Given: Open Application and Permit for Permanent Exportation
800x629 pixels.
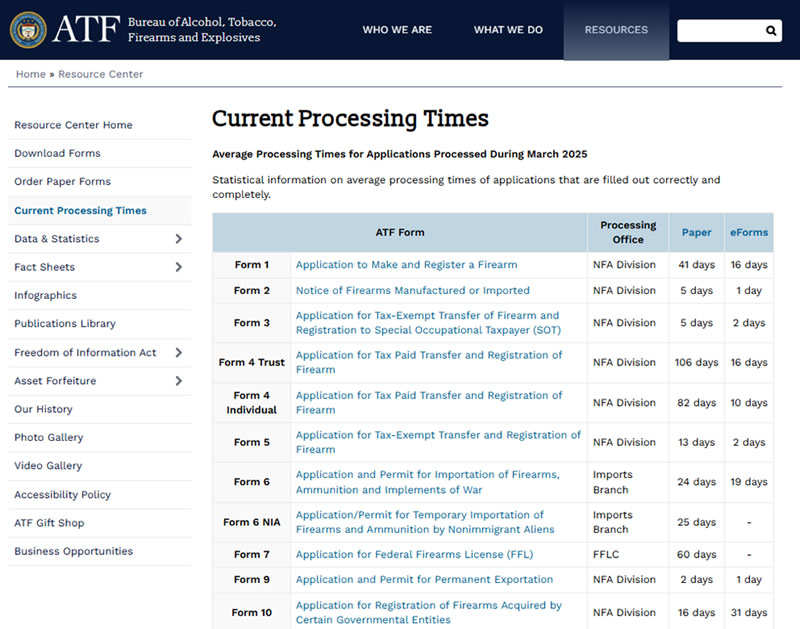Looking at the screenshot, I should [424, 580].
